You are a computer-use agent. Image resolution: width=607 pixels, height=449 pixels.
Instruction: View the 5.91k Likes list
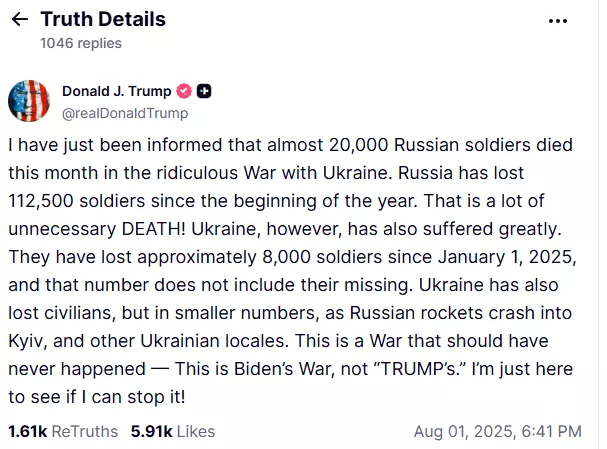click(172, 431)
